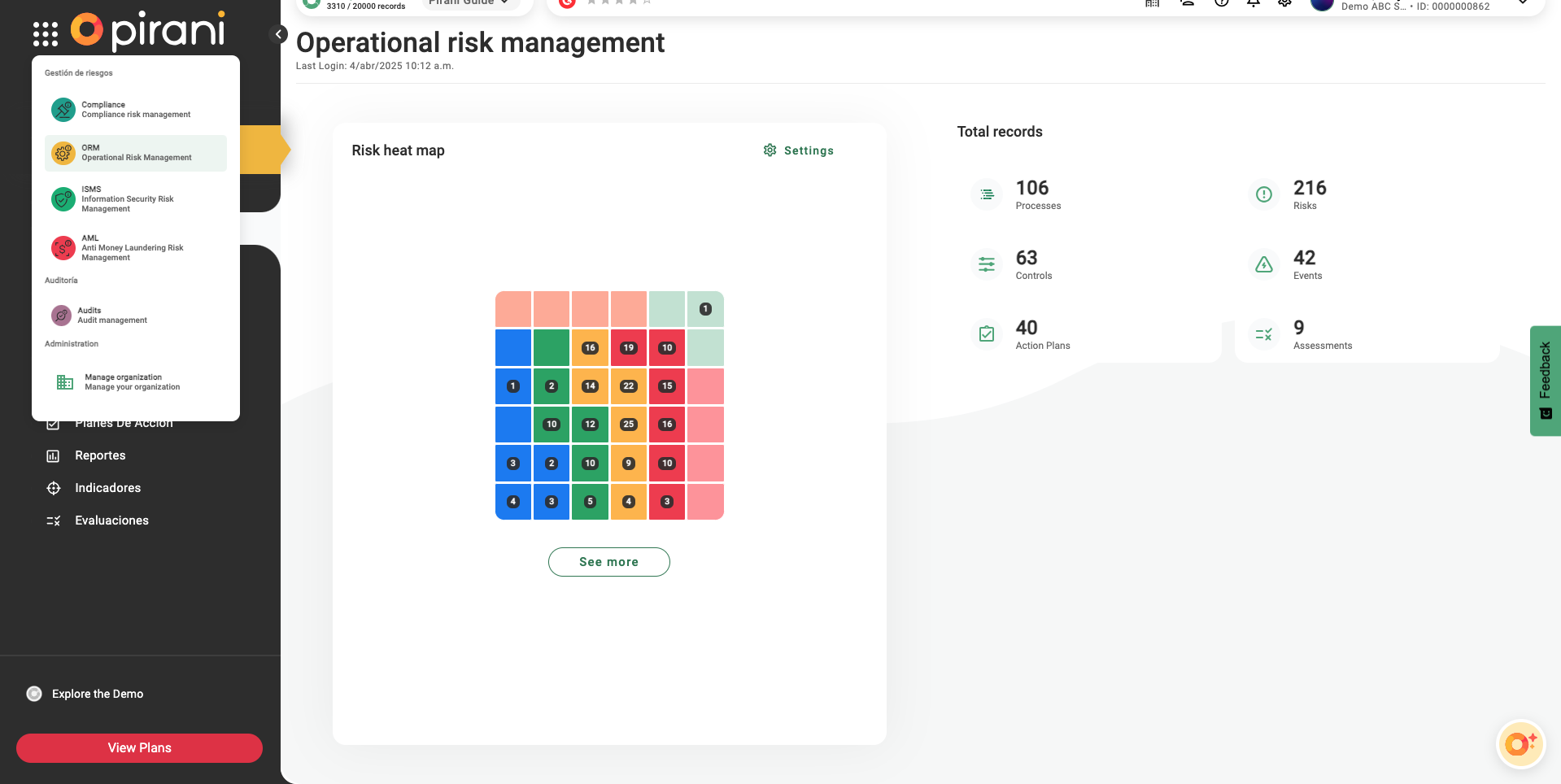Image resolution: width=1561 pixels, height=784 pixels.
Task: Click the View Plans button
Action: pos(139,748)
